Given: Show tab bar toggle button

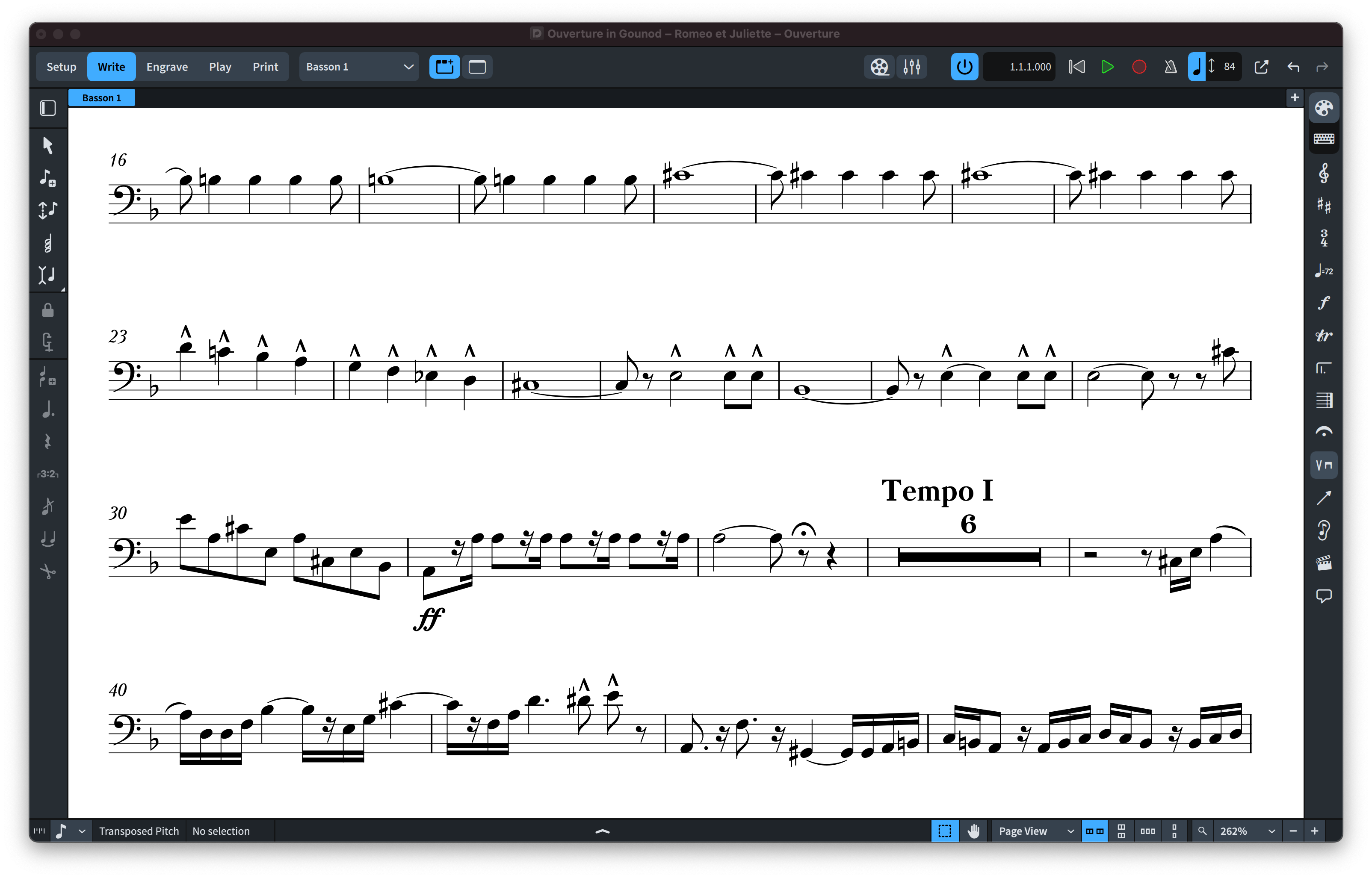Looking at the screenshot, I should (x=445, y=67).
